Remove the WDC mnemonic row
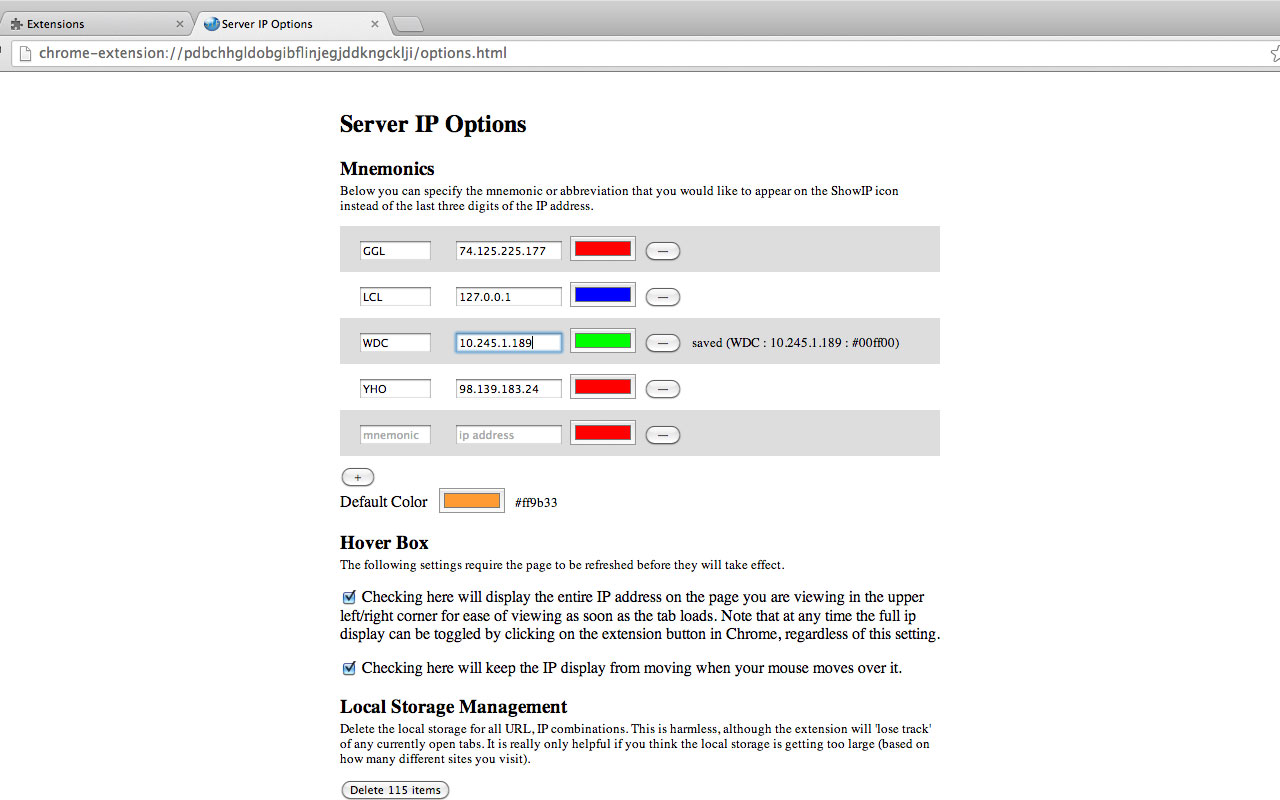The width and height of the screenshot is (1280, 800). [x=663, y=343]
